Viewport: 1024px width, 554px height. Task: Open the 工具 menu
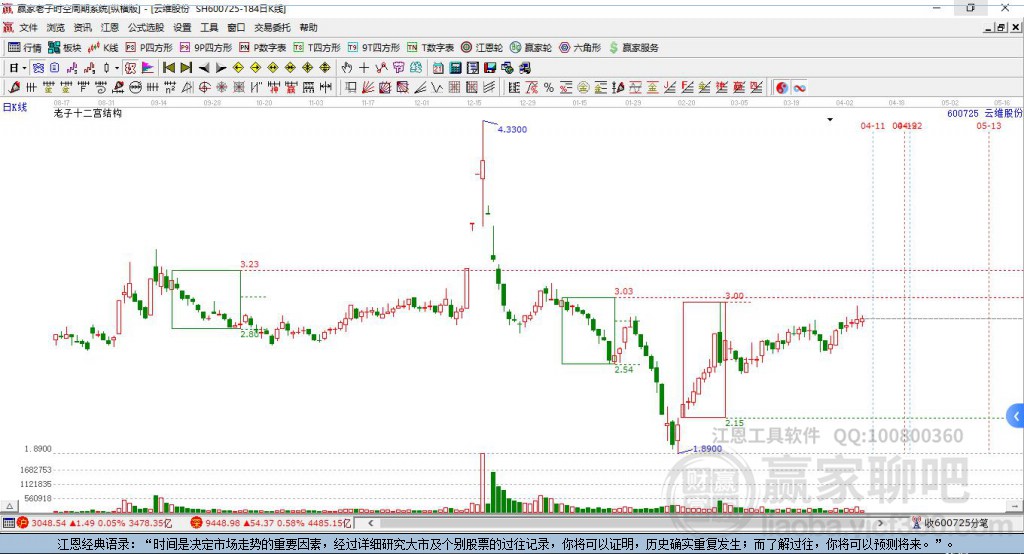tap(209, 27)
